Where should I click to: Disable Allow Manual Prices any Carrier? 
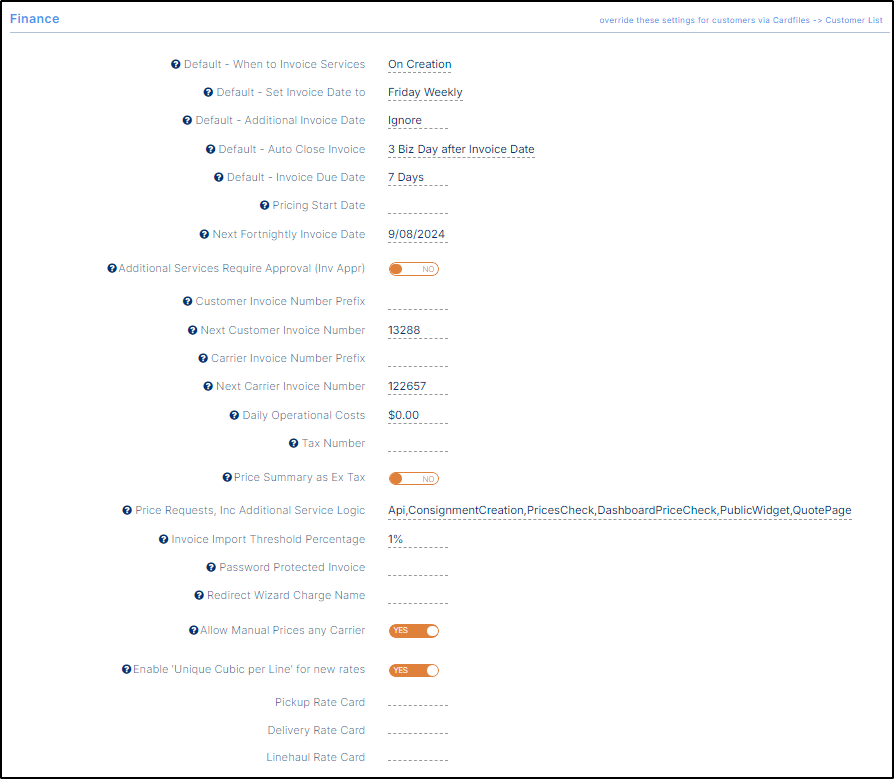(413, 631)
